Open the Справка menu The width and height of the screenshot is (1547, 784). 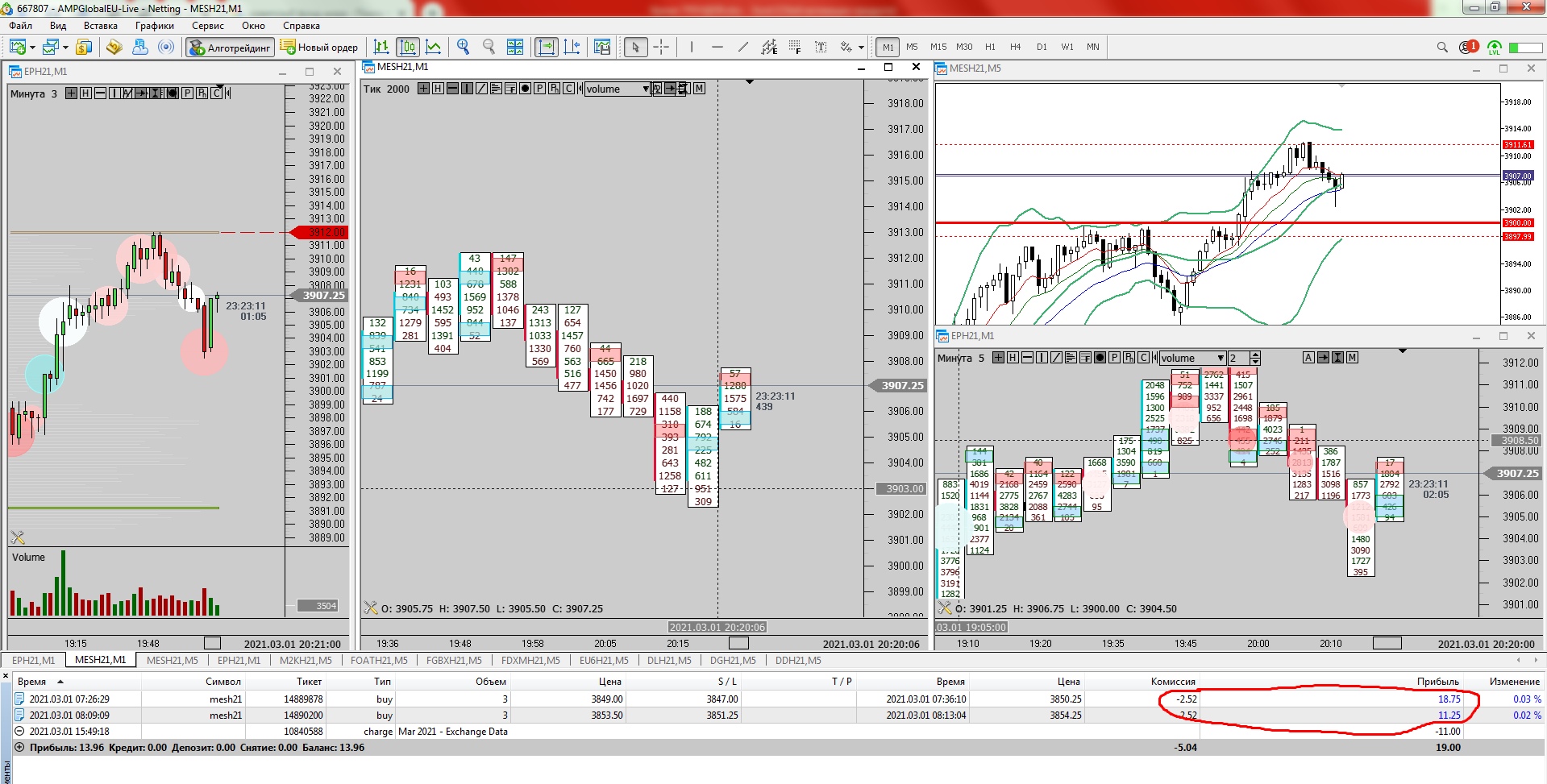301,26
